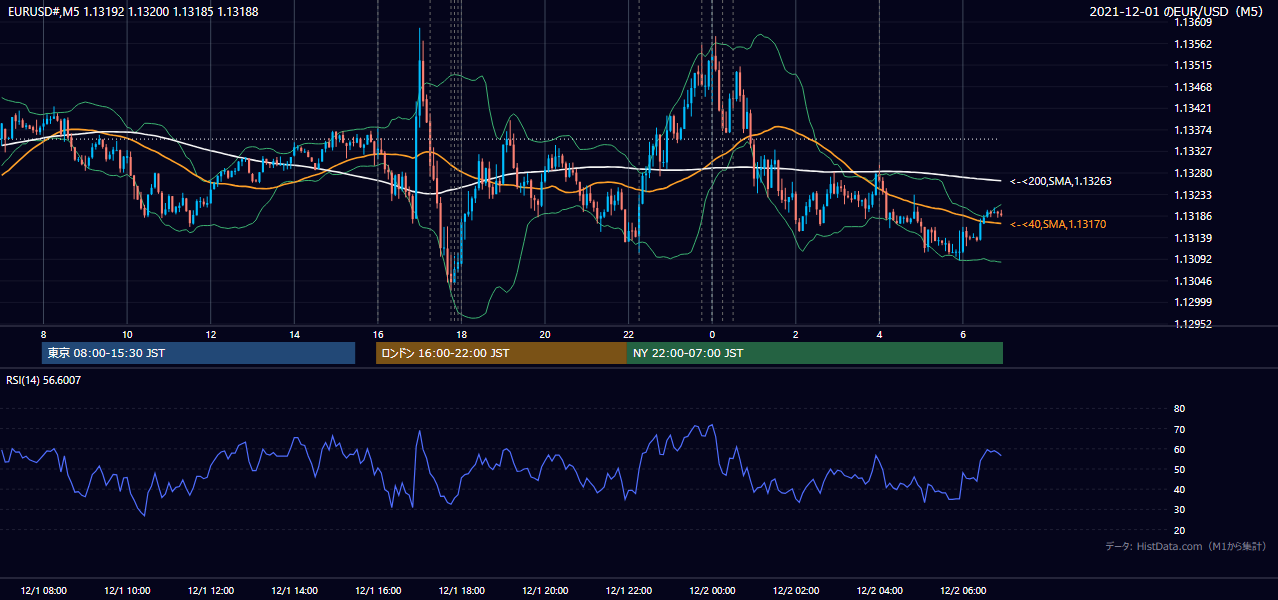
Task: Click price level 1.13515 on the axis
Action: pos(1192,65)
